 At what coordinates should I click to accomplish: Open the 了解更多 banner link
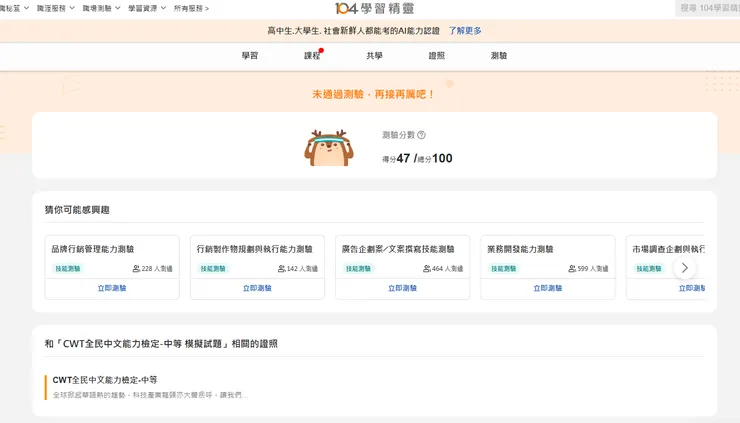click(465, 31)
